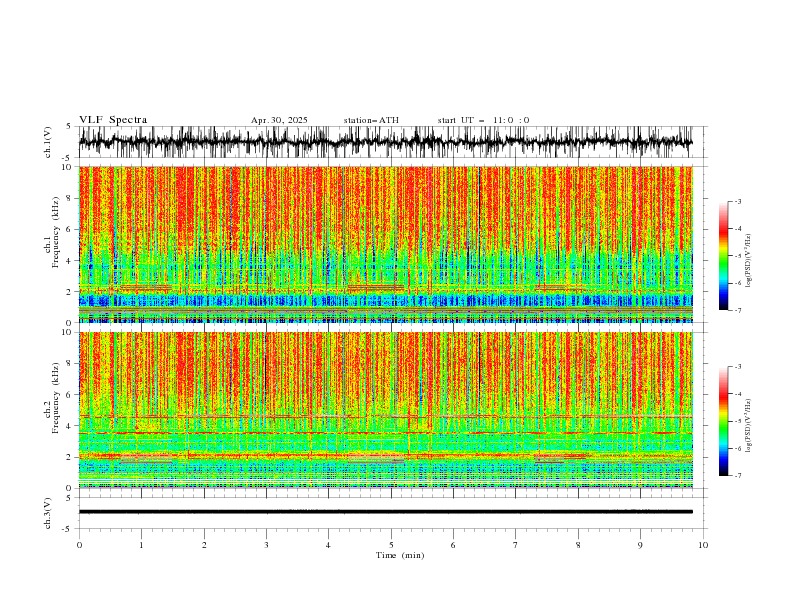Click the 'station=ATH' label
This screenshot has height=612, width=792.
(371, 120)
